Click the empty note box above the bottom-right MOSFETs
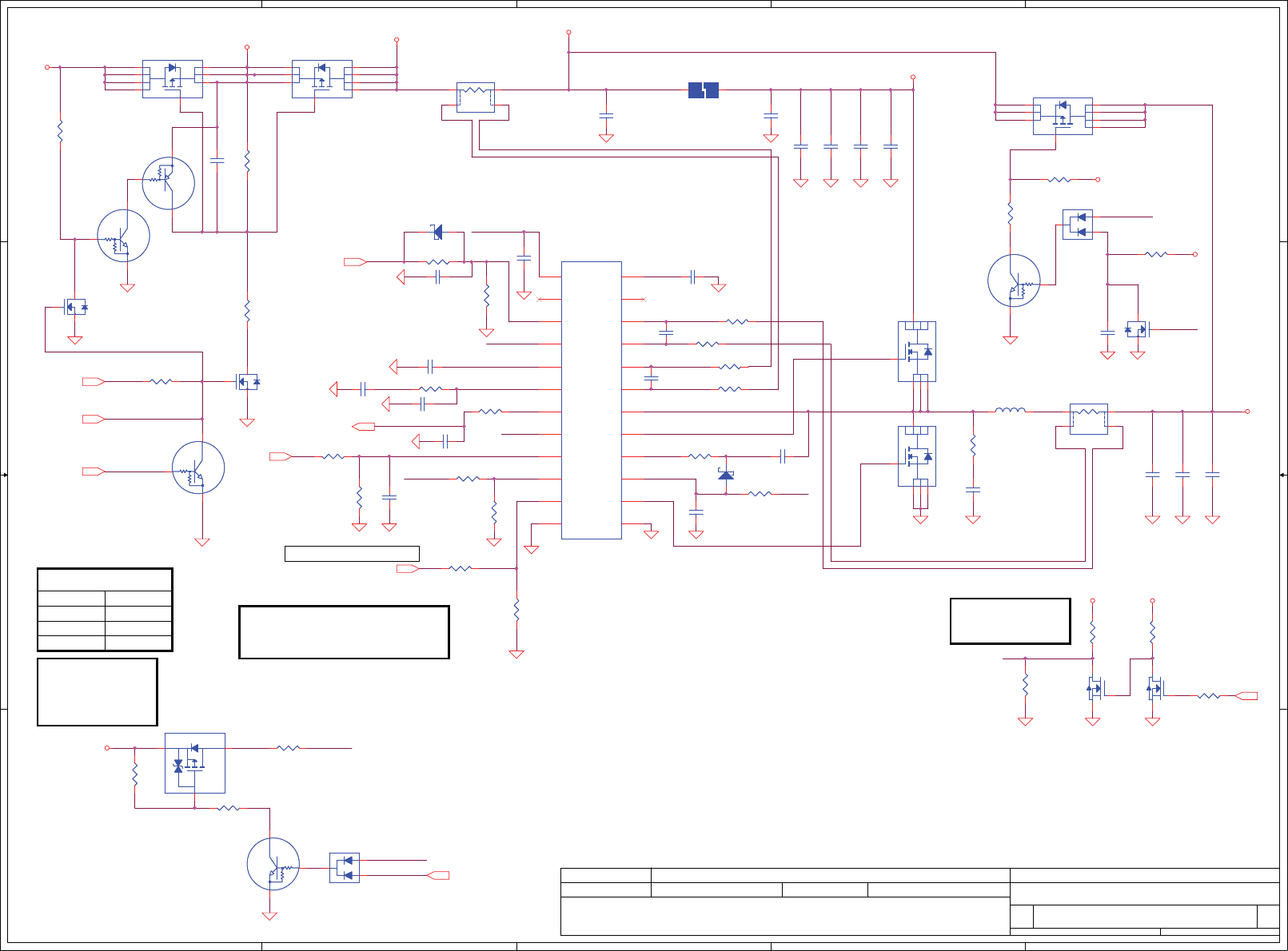Viewport: 1288px width, 951px height. pos(1011,621)
